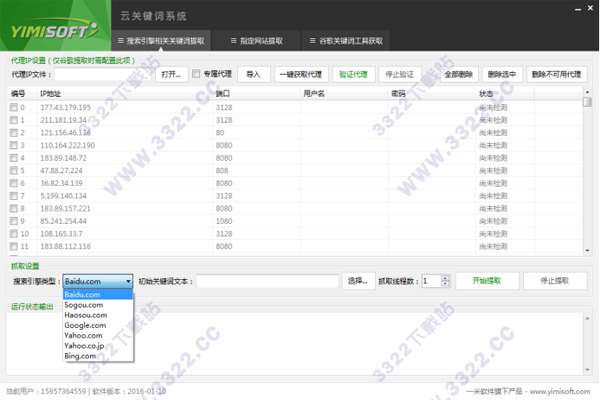Increase 抓取线程数 with the up arrow

point(445,278)
